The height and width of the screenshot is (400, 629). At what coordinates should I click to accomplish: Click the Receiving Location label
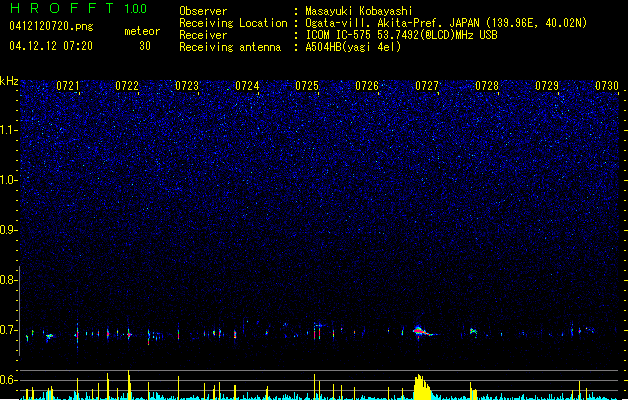233,23
